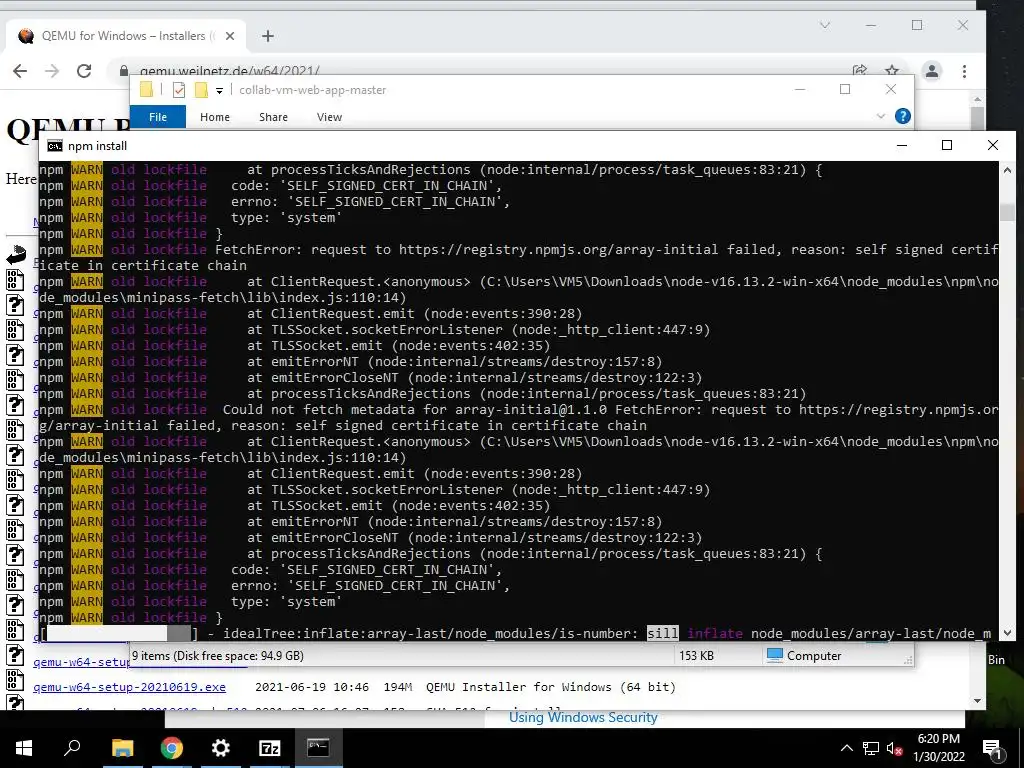
Task: Open the Home ribbon tab in Explorer
Action: 215,117
